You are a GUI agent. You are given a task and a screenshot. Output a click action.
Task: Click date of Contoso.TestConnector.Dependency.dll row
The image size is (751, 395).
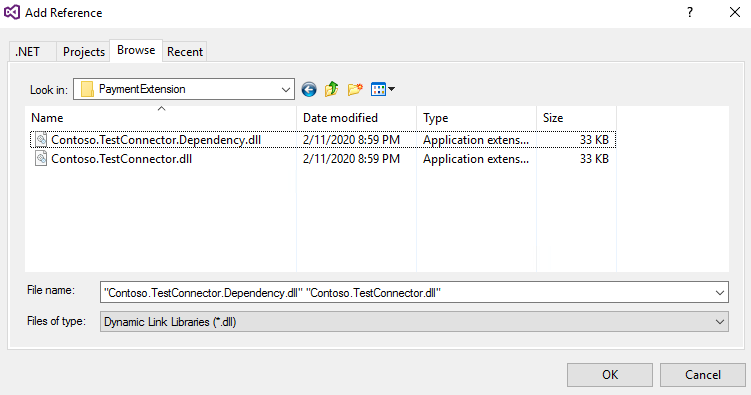coord(351,140)
